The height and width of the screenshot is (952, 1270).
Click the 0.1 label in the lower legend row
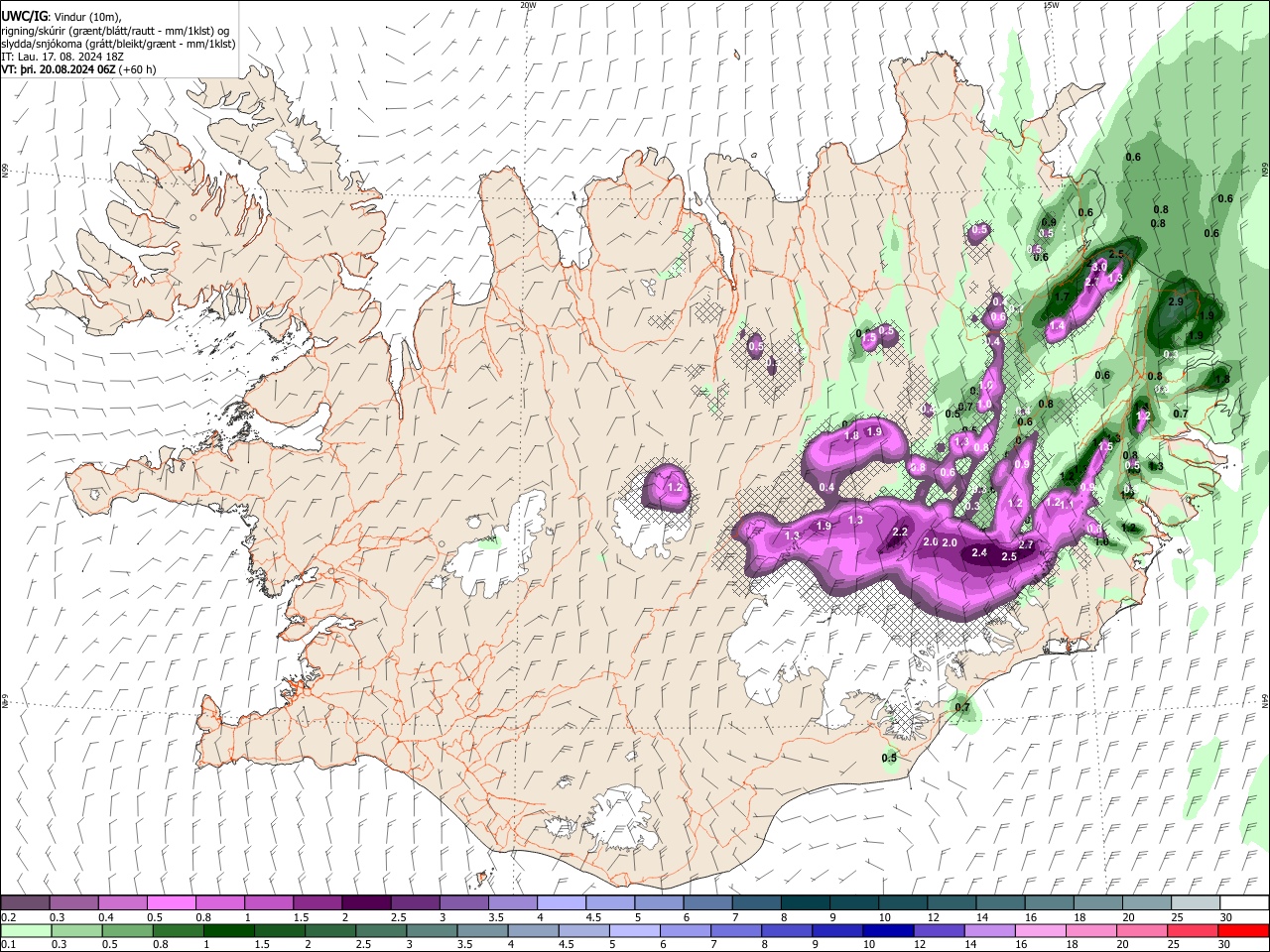(8, 945)
